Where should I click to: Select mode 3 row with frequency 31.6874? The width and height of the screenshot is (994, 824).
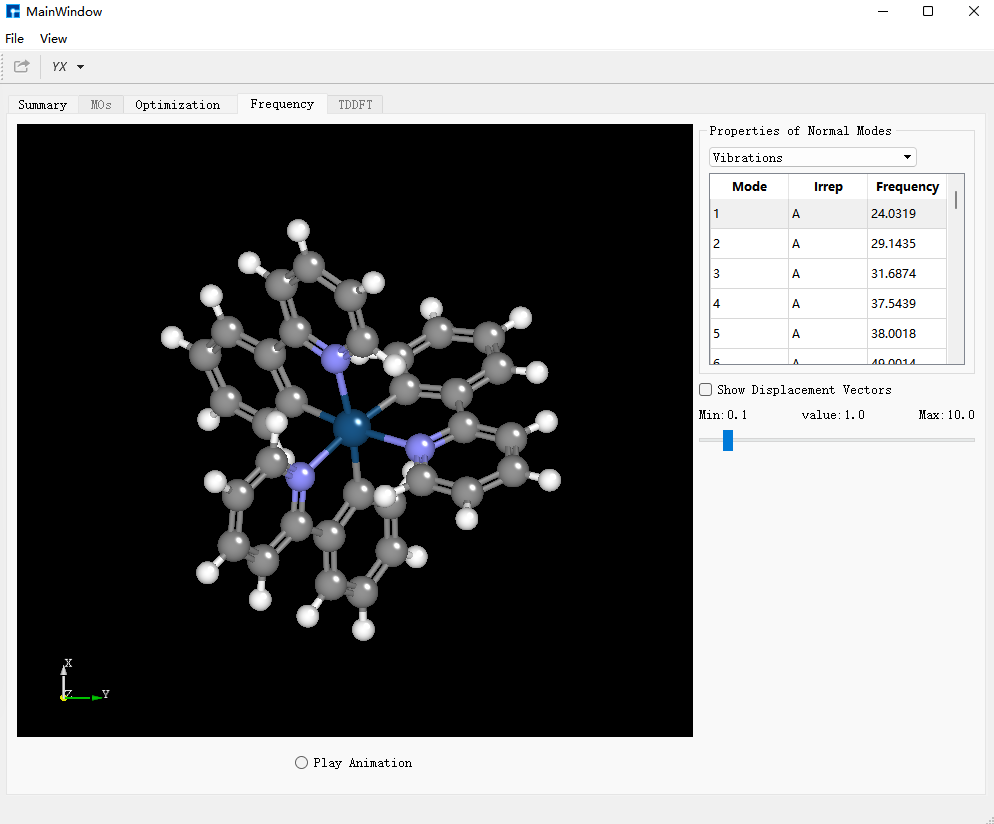pos(828,274)
